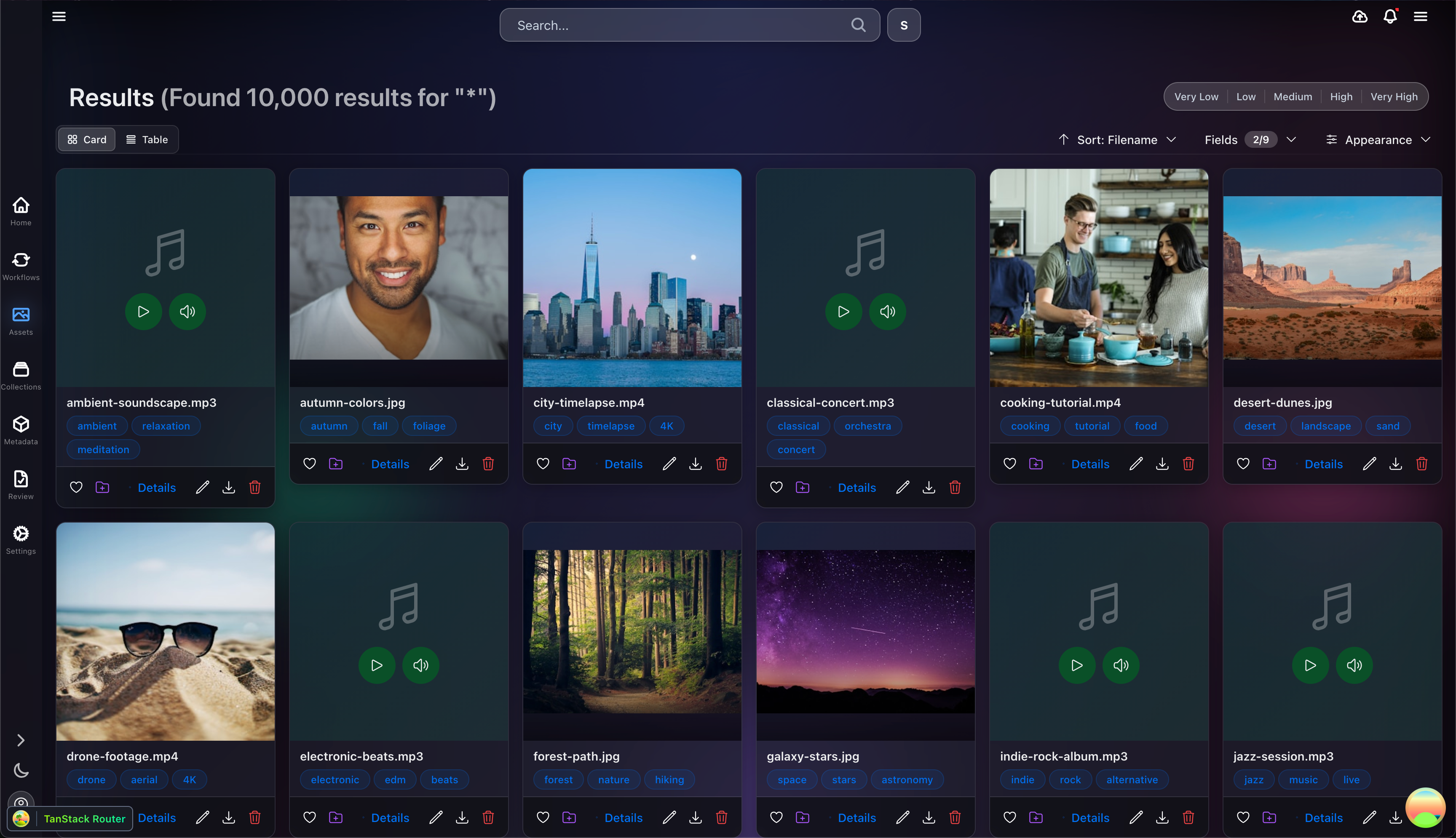The image size is (1456, 838).
Task: Select the Very High quality option
Action: (1394, 96)
